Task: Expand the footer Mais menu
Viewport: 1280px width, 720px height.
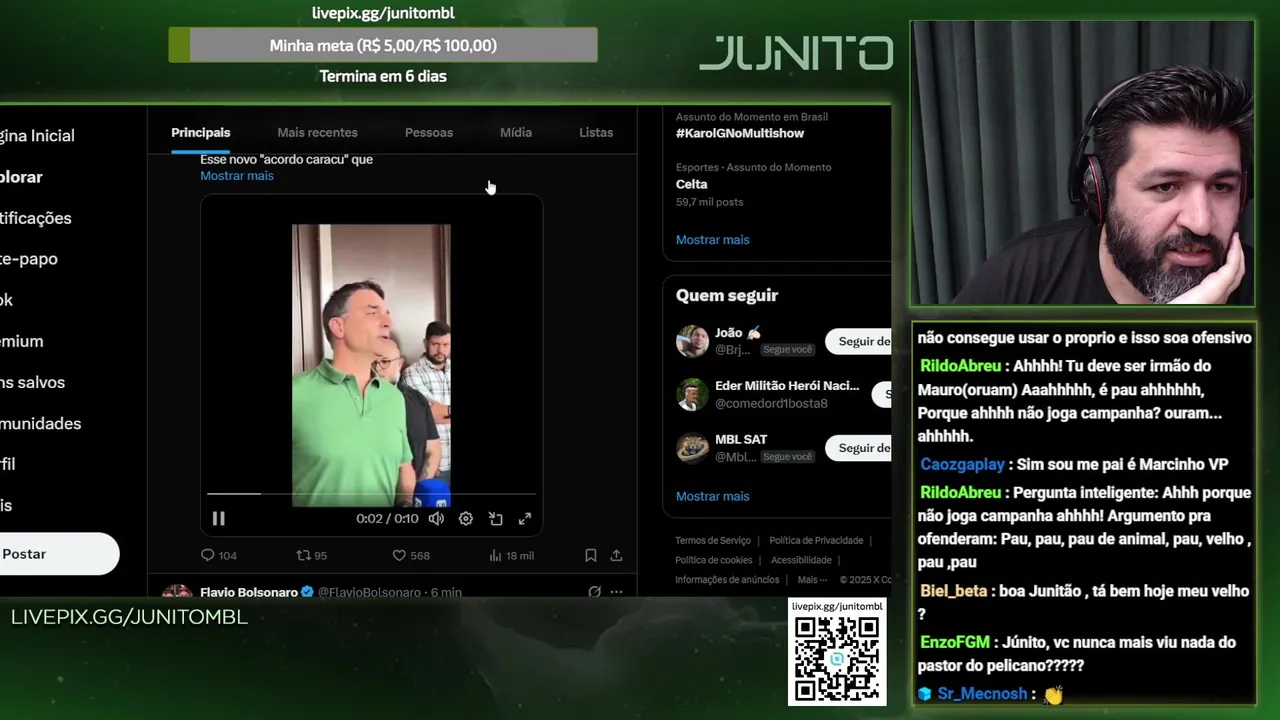Action: [x=812, y=580]
